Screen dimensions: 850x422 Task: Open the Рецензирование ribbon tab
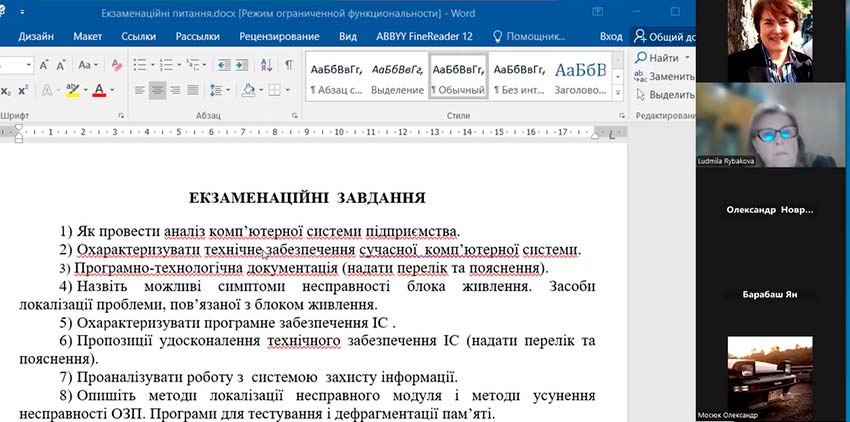click(x=281, y=36)
